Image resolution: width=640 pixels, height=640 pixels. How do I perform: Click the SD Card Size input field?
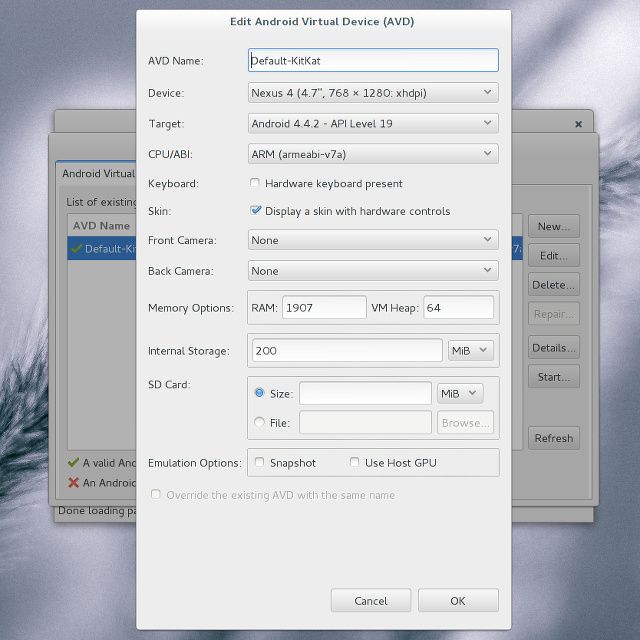click(365, 393)
